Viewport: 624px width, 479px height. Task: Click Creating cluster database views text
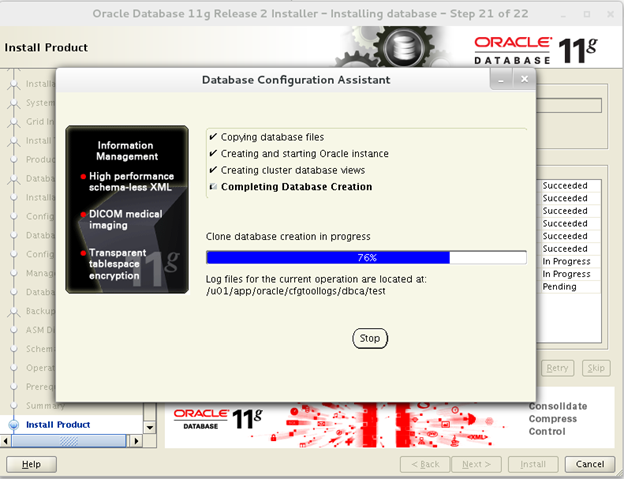pos(293,170)
